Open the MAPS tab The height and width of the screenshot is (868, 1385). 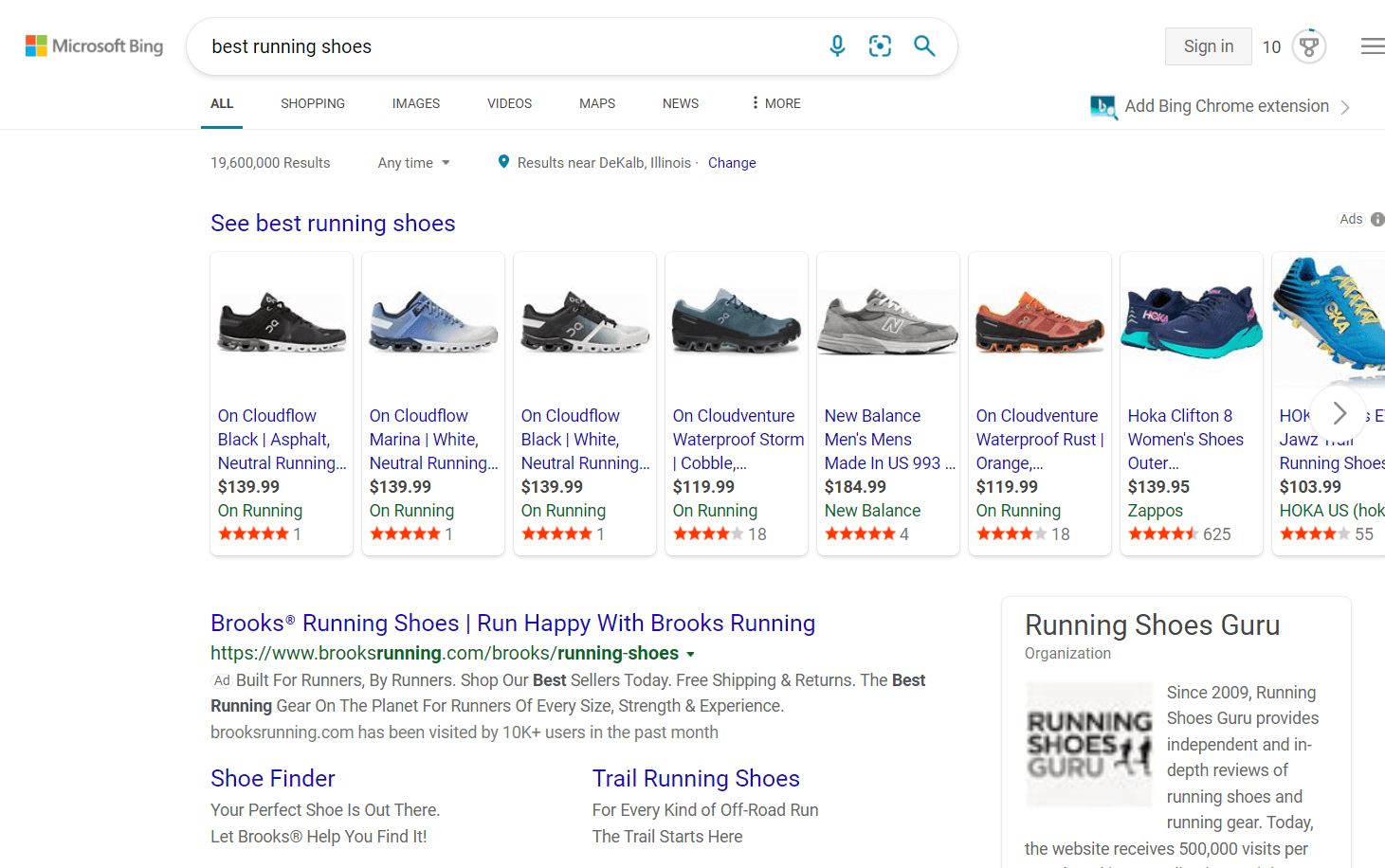pyautogui.click(x=596, y=102)
